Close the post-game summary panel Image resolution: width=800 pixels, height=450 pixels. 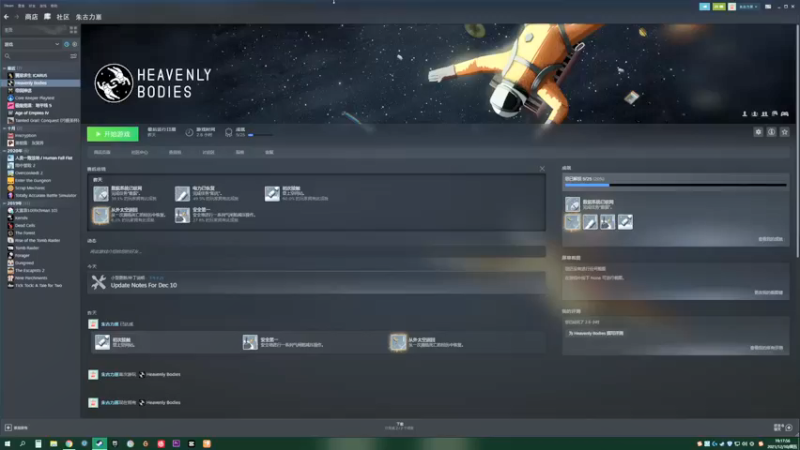542,169
